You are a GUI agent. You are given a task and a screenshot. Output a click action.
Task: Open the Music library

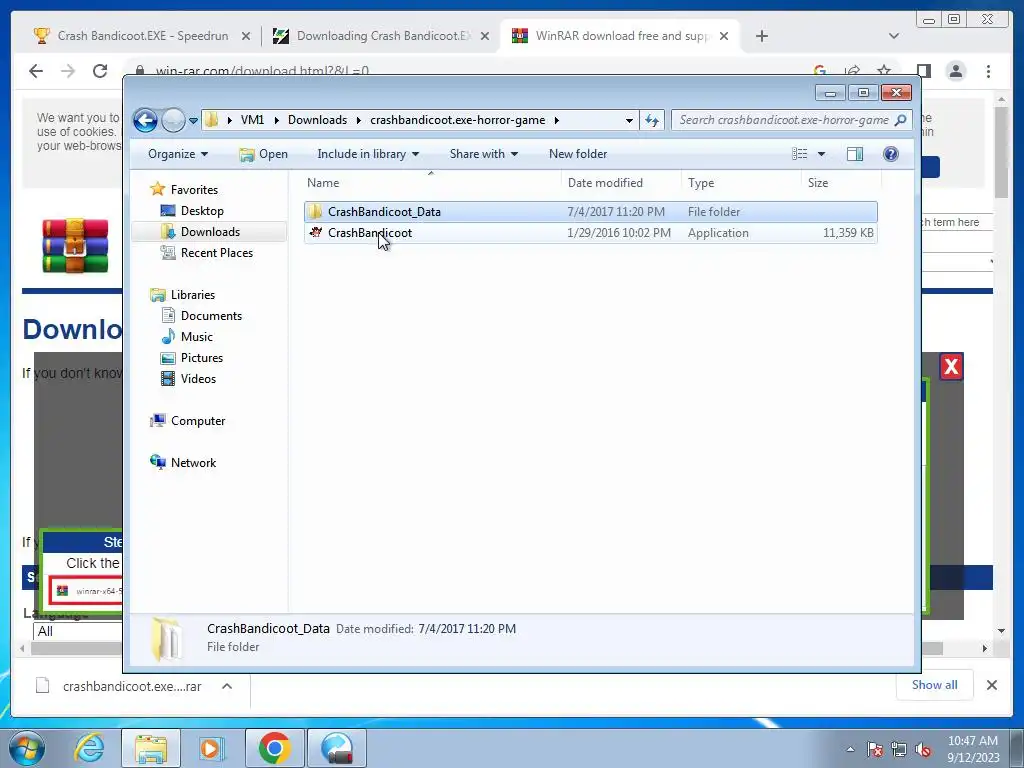pyautogui.click(x=197, y=337)
